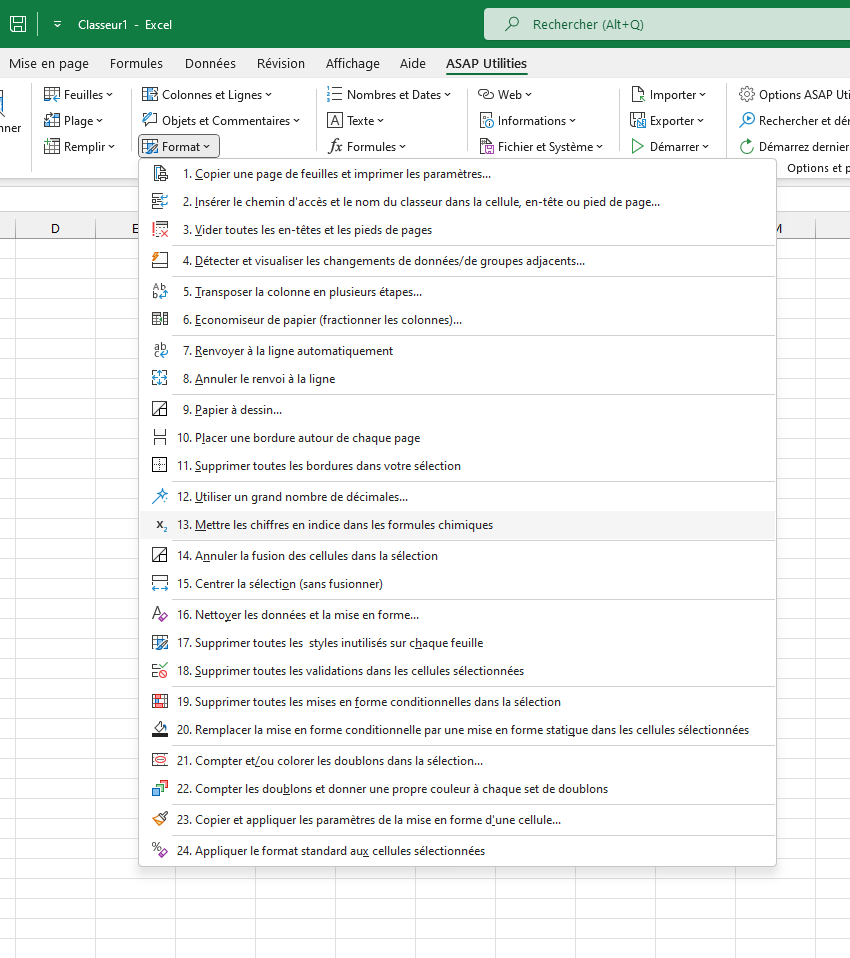Switch to the Révision tab
Viewport: 850px width, 958px height.
[x=280, y=64]
